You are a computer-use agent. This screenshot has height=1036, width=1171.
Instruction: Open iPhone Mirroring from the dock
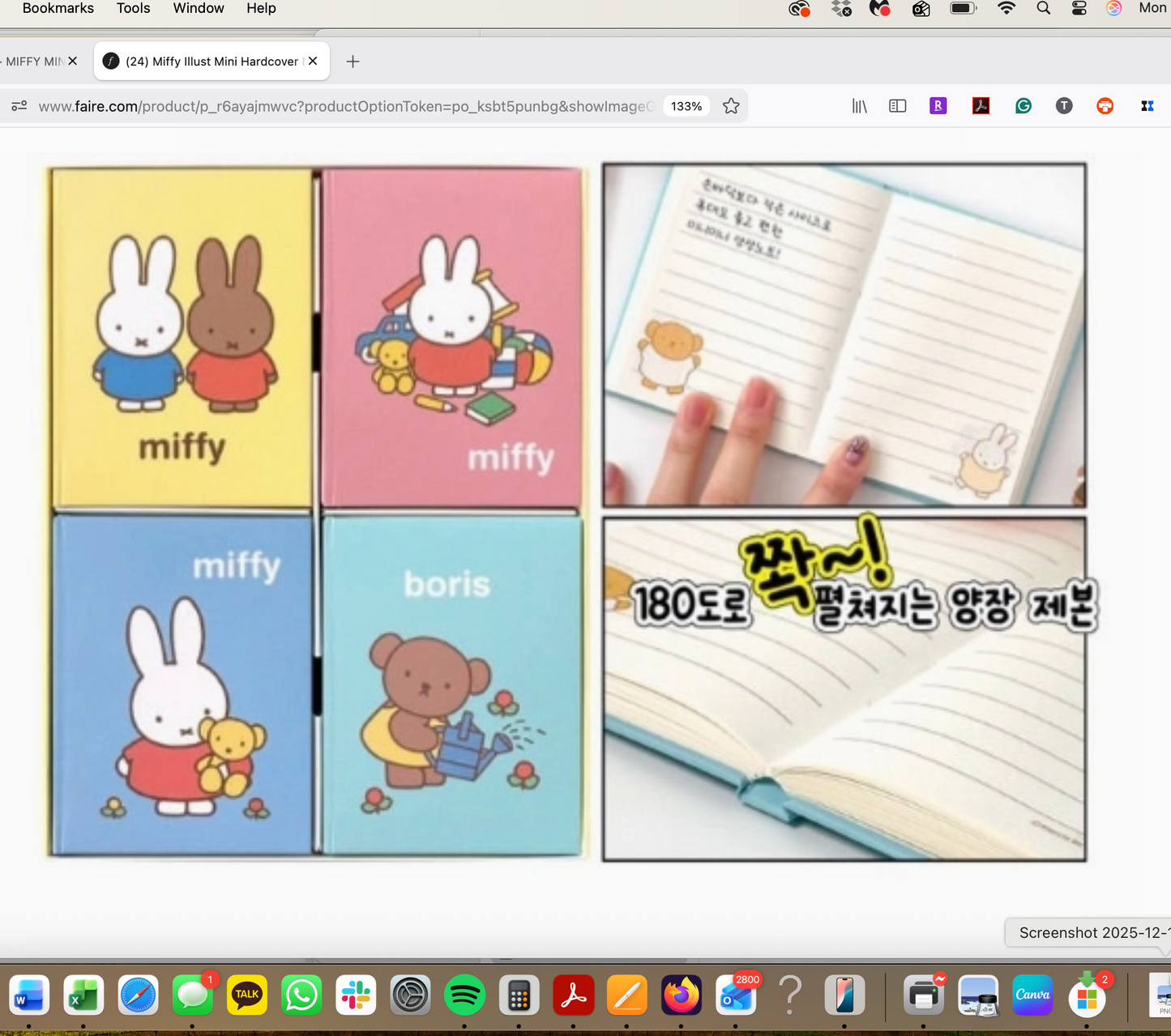[x=844, y=995]
